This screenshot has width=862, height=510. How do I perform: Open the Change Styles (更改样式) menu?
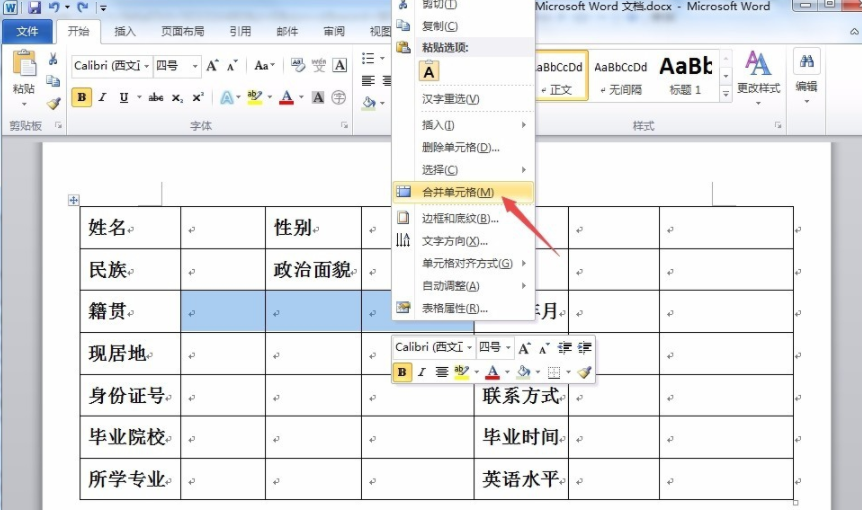(758, 77)
